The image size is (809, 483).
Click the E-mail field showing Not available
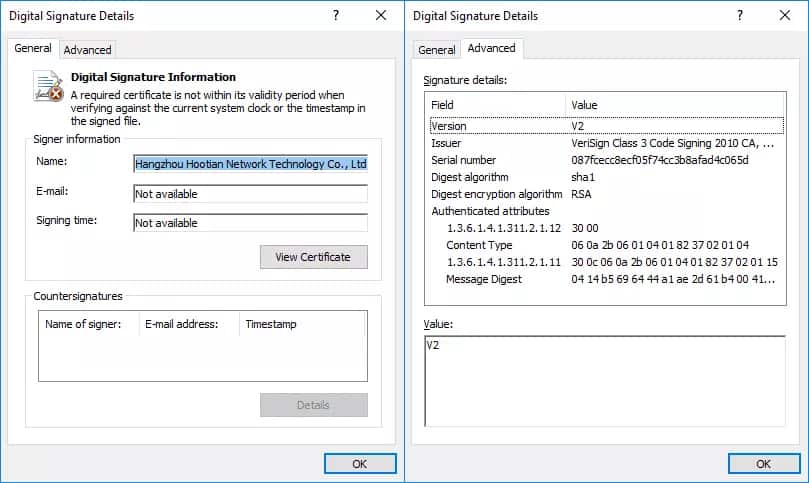coord(250,194)
